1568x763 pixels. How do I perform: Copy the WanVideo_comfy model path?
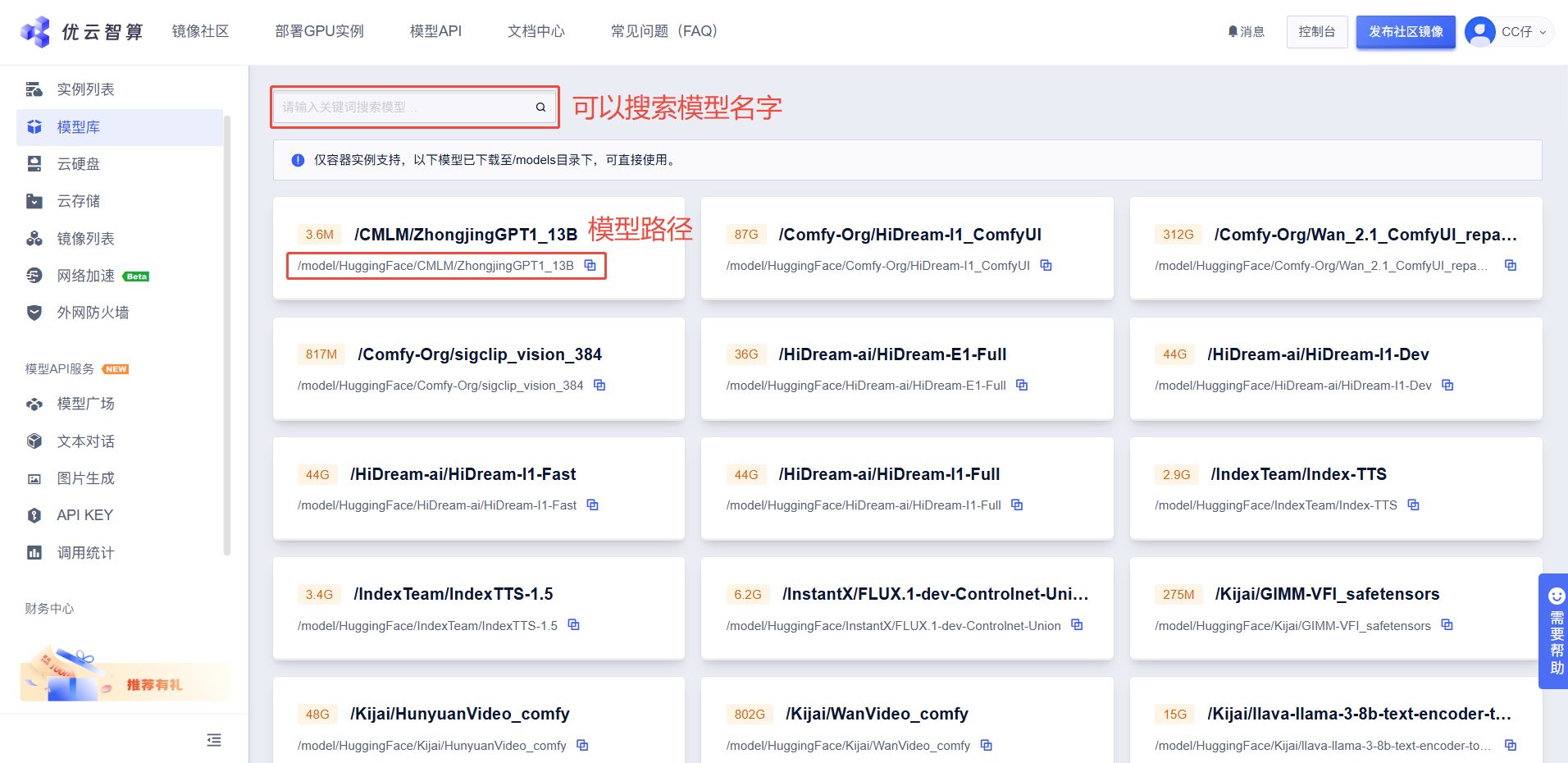[986, 745]
